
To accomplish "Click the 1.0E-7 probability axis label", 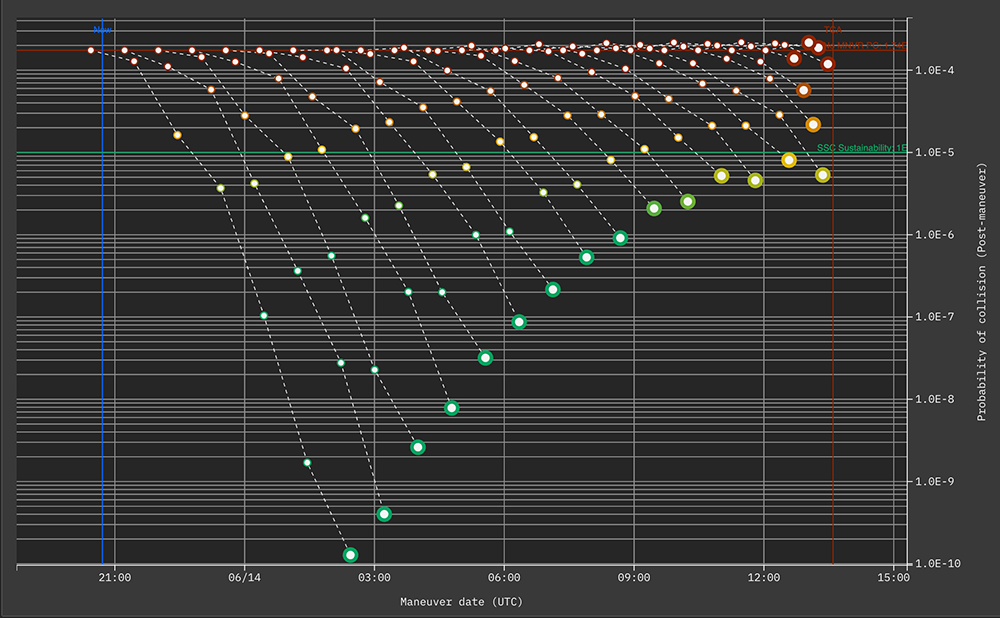I will pyautogui.click(x=935, y=317).
